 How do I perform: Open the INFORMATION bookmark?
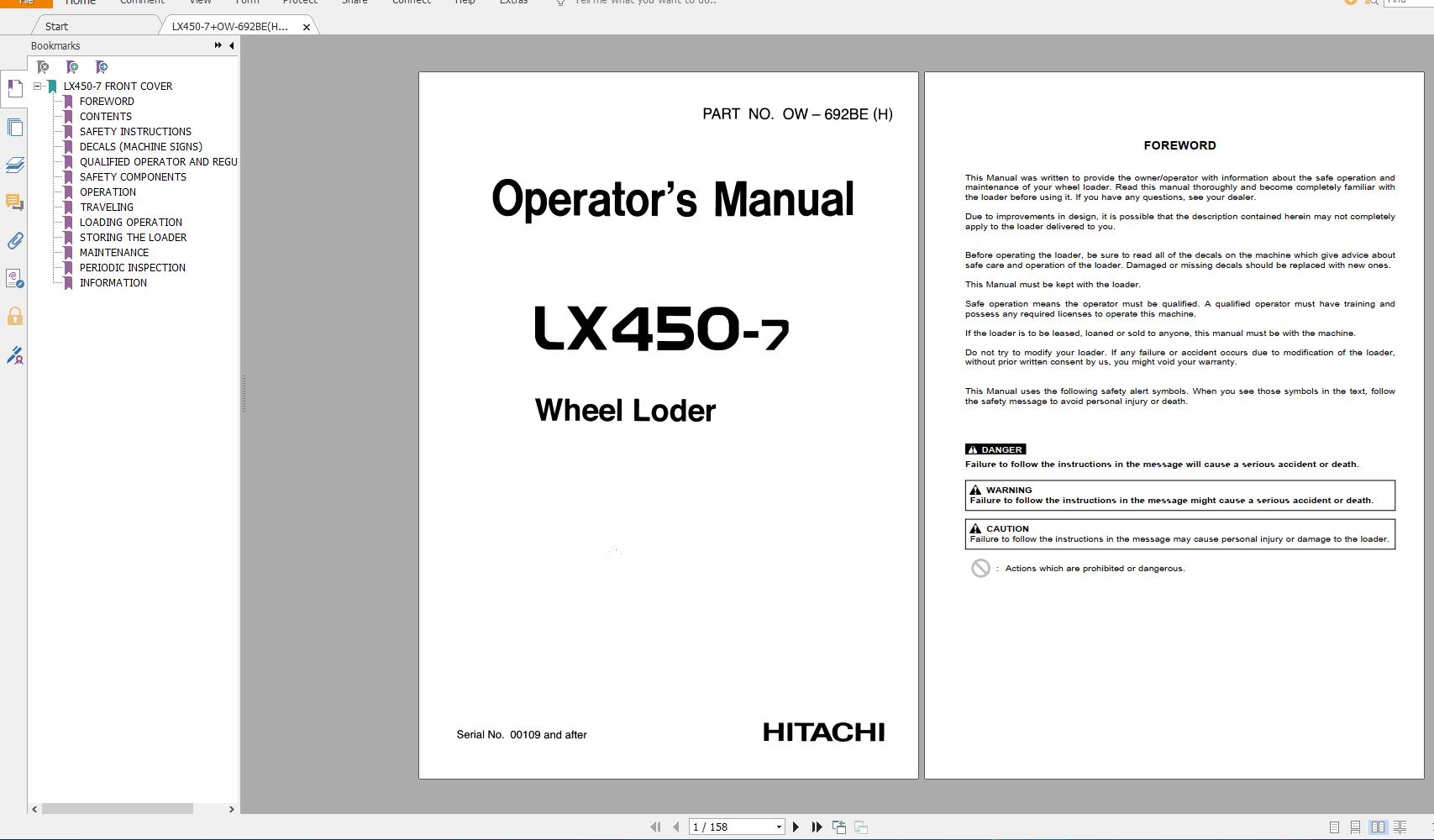click(113, 282)
